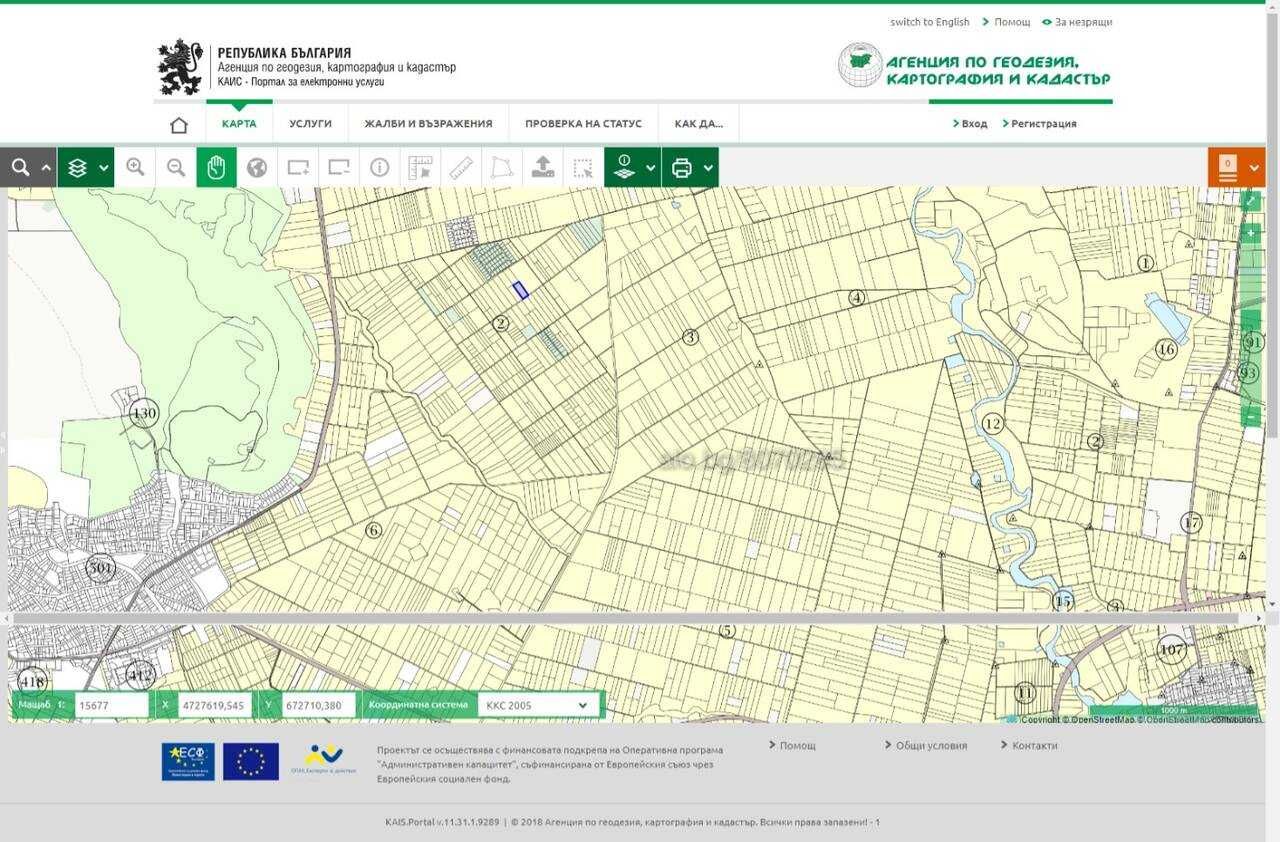Viewport: 1280px width, 842px height.
Task: Select the draw polygon tool
Action: click(x=502, y=168)
